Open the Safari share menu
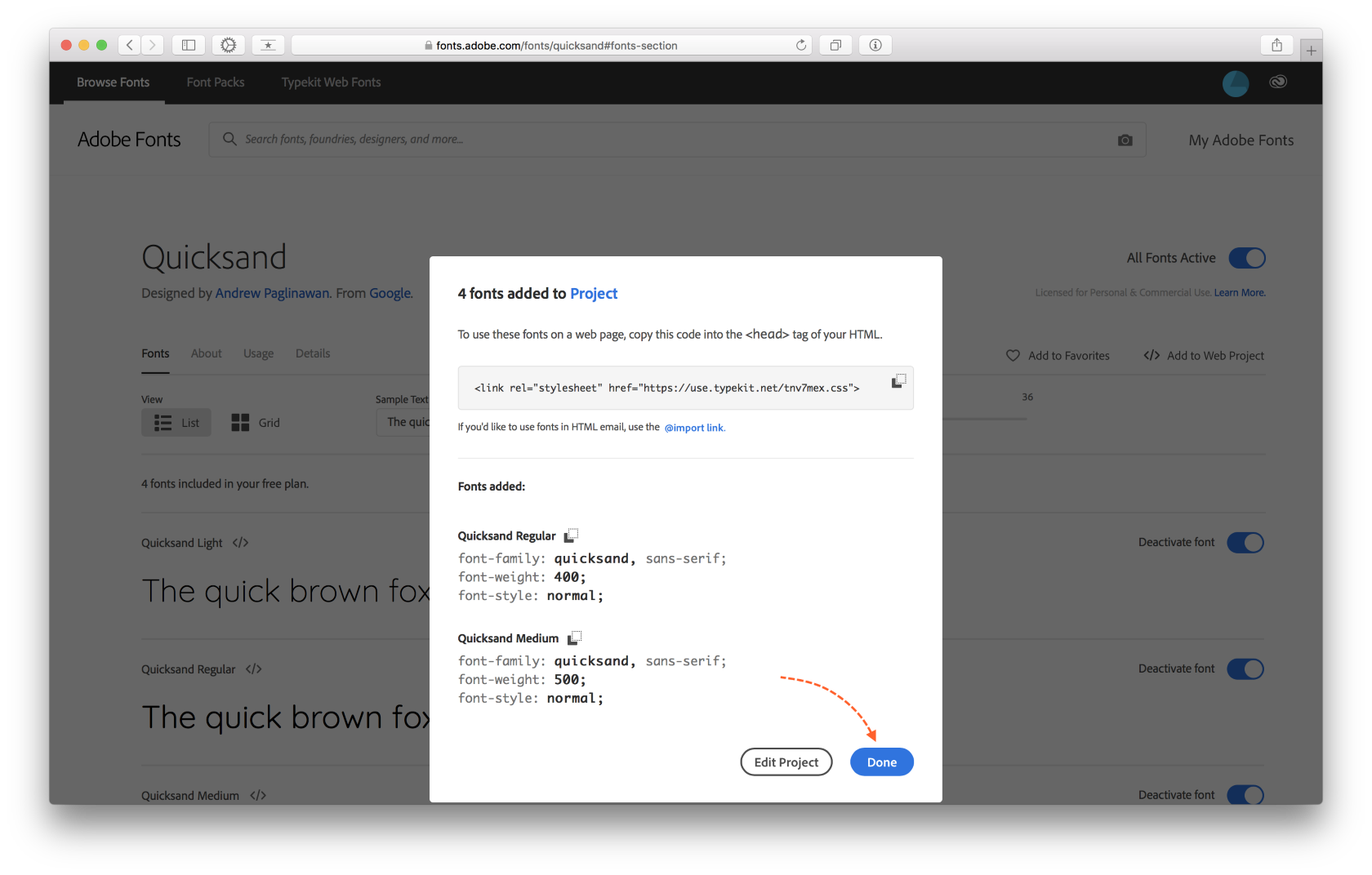Viewport: 1372px width, 875px height. (1277, 45)
